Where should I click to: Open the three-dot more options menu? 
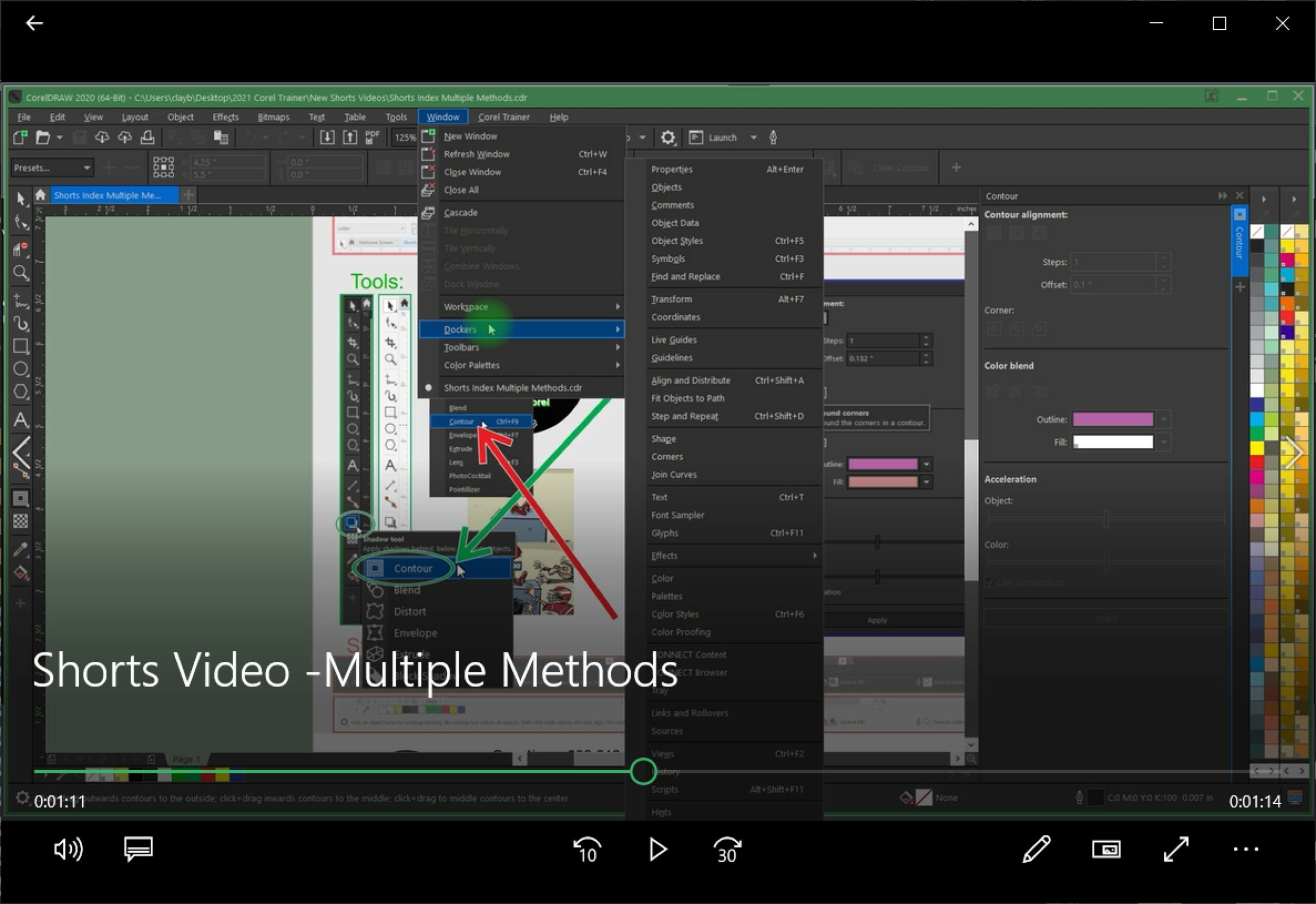point(1246,849)
